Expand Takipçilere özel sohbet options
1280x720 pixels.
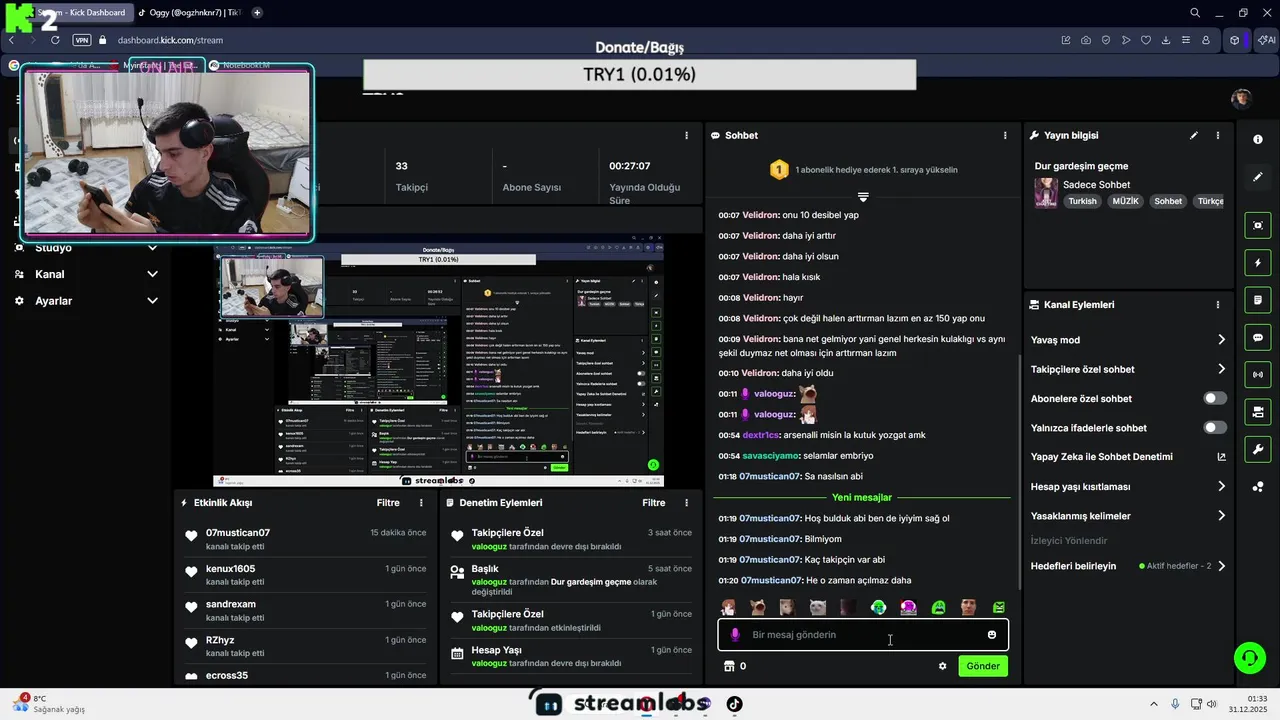[x=1221, y=369]
